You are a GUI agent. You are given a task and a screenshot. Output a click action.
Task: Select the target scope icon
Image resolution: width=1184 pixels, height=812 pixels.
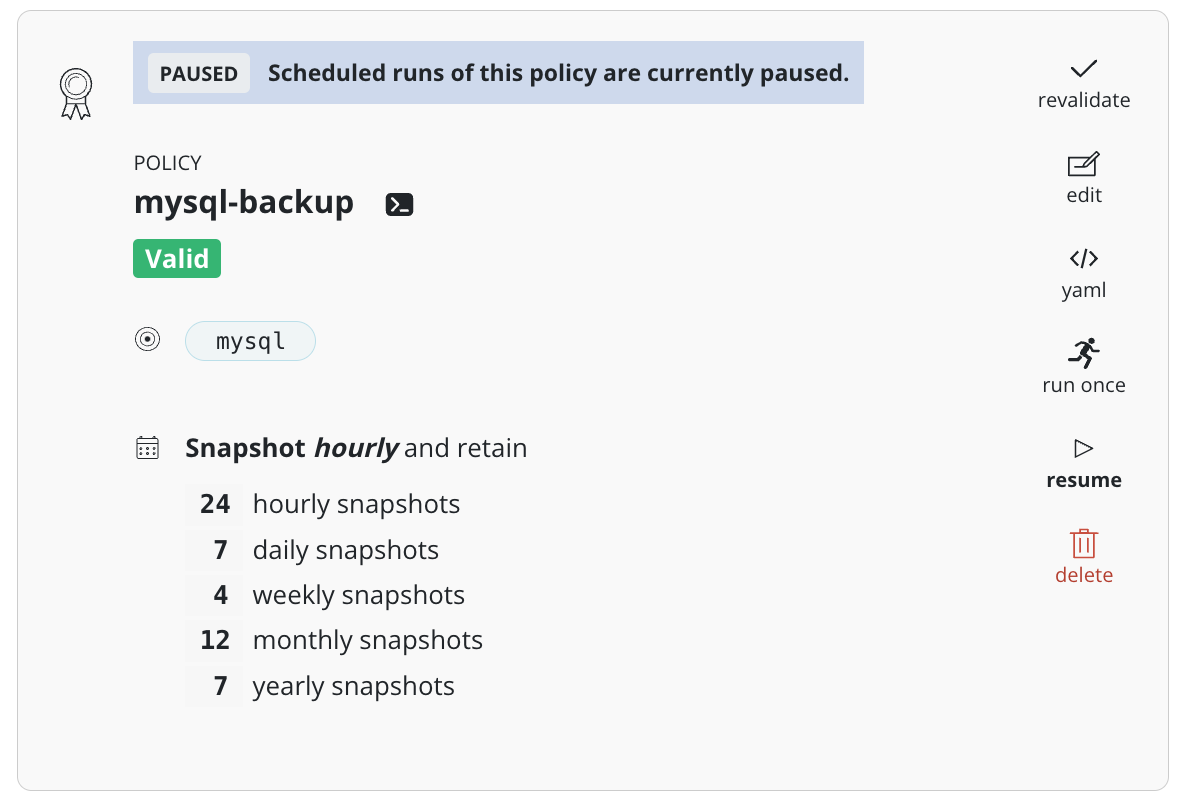coord(147,339)
